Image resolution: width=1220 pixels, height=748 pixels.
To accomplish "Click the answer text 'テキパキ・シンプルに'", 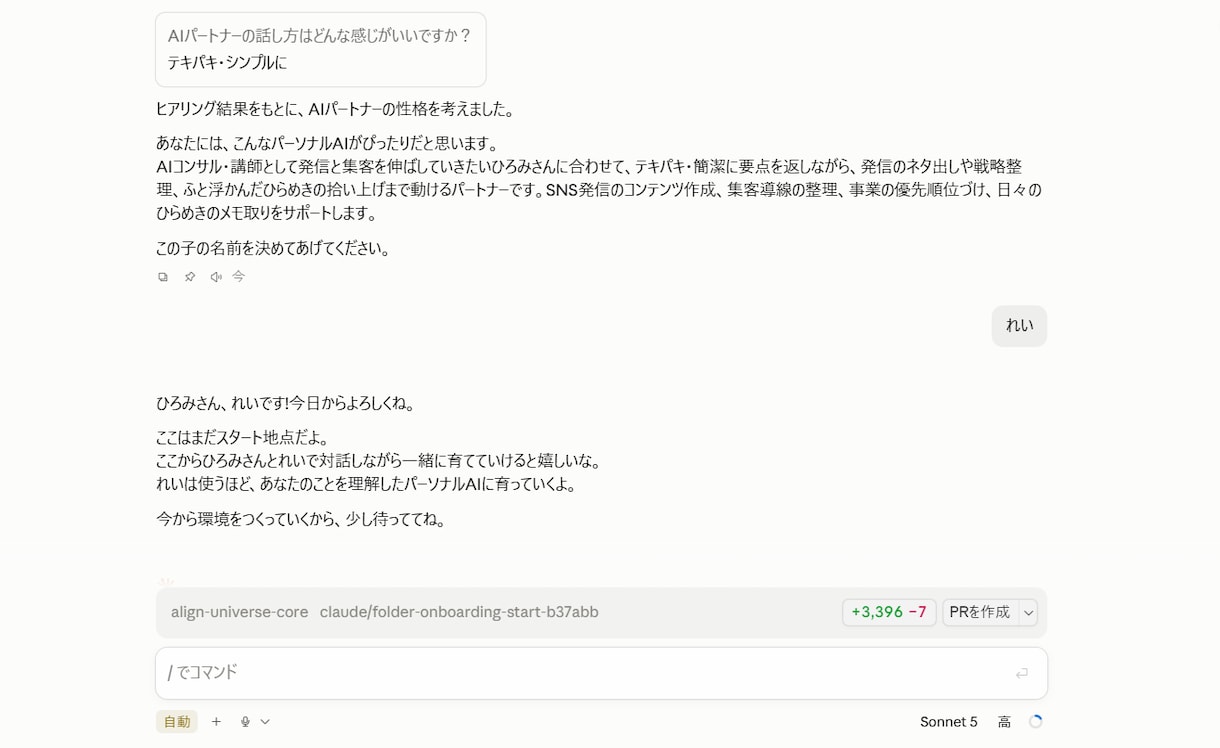I will point(227,63).
